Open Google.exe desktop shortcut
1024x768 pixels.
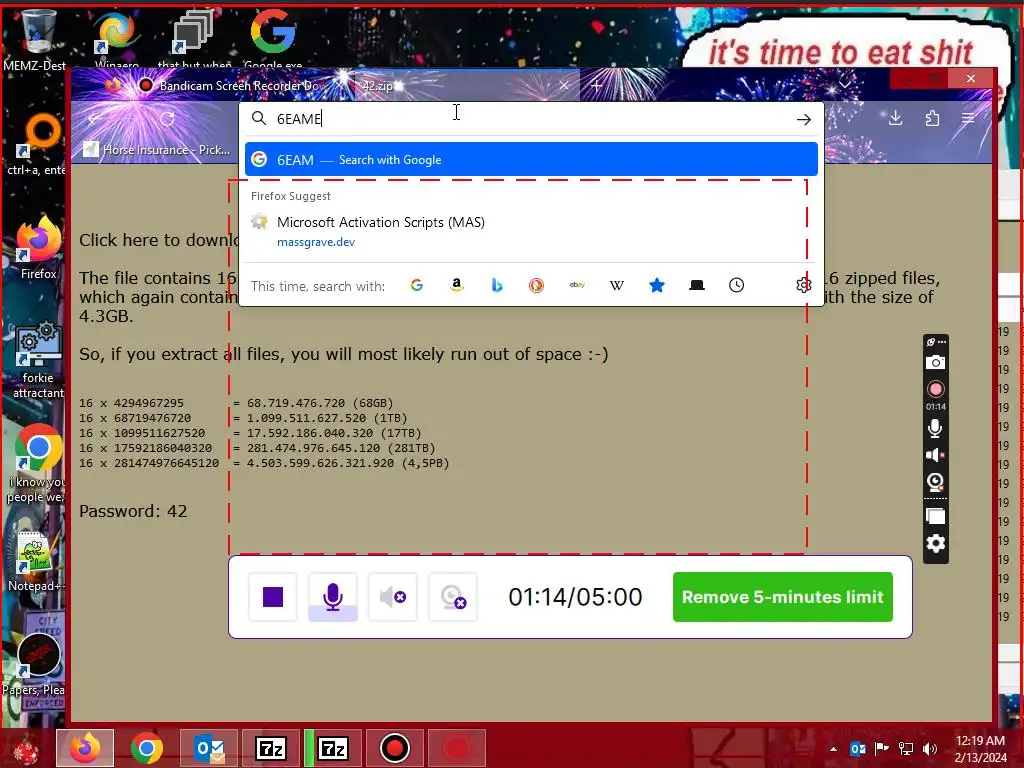tap(273, 39)
